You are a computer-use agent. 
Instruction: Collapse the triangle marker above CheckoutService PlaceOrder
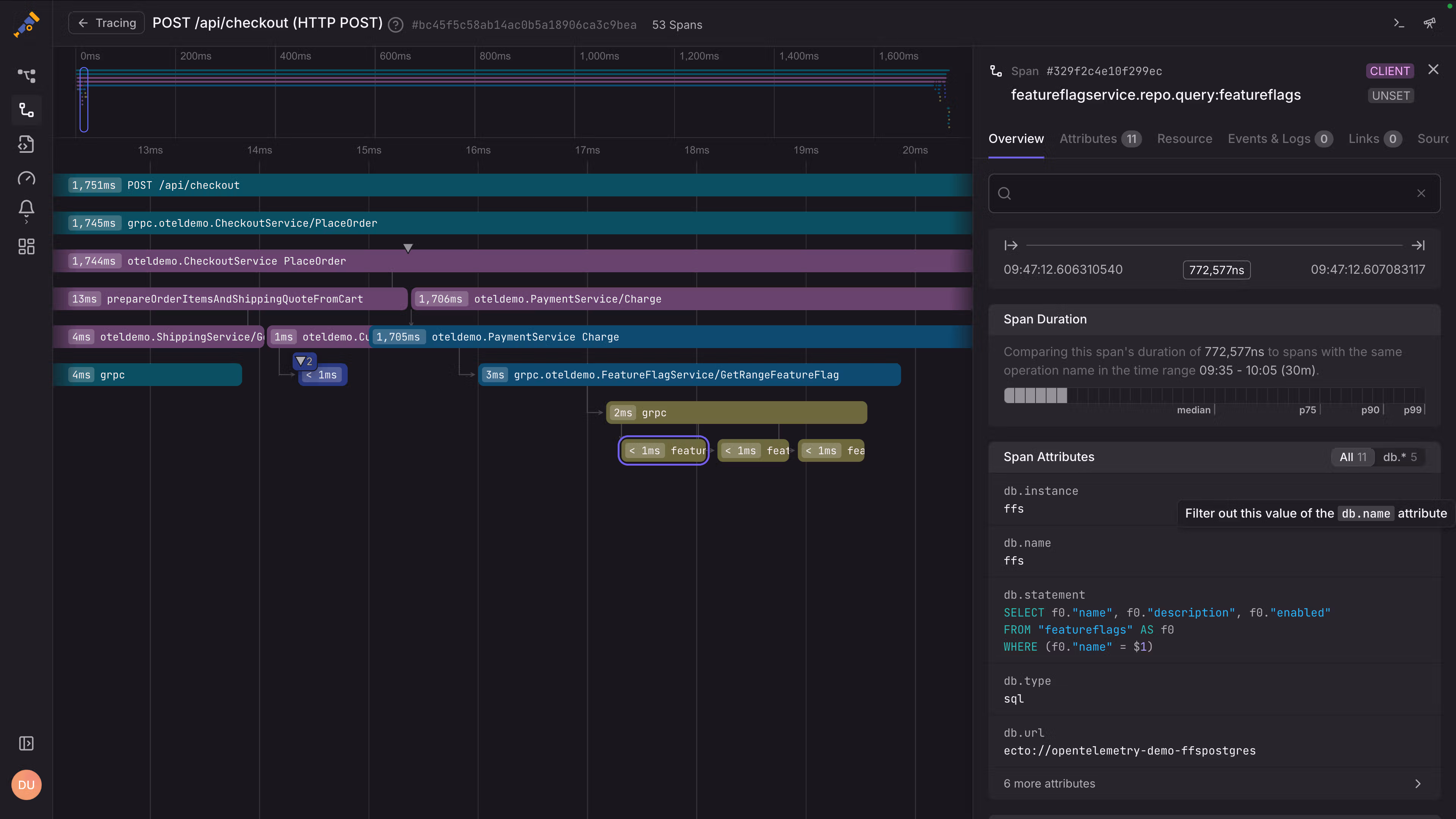click(408, 248)
